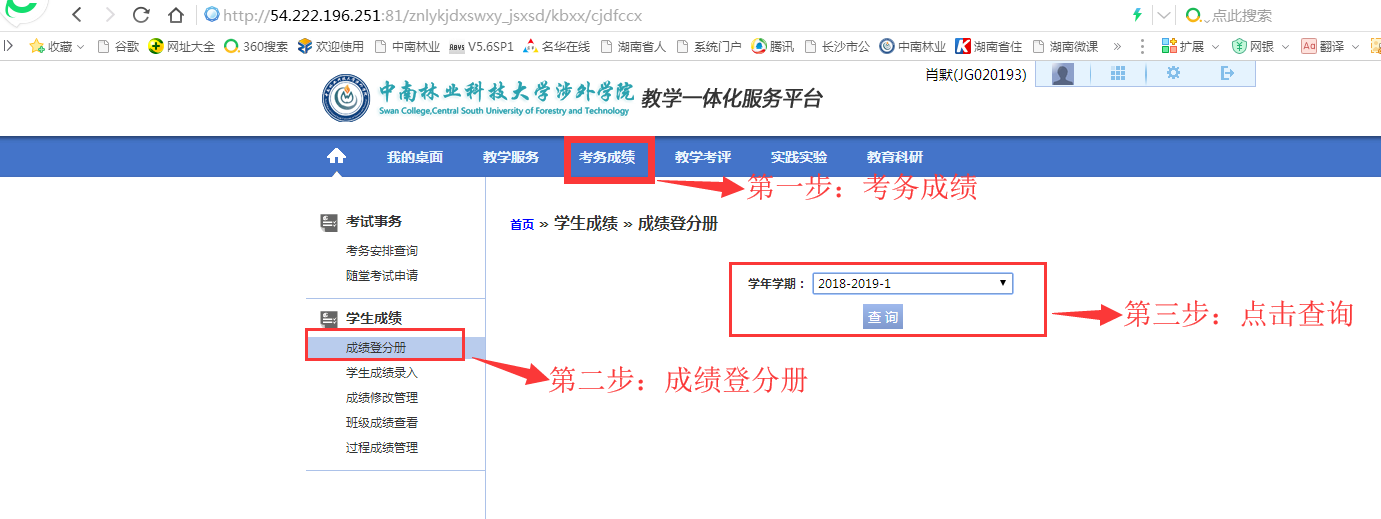Open the 网银 online banking dropdown
This screenshot has height=519, width=1381.
point(1260,46)
